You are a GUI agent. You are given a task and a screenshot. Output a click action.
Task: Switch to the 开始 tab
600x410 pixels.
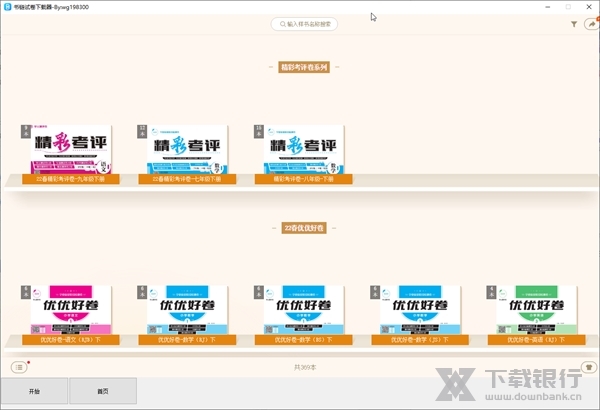[x=34, y=391]
